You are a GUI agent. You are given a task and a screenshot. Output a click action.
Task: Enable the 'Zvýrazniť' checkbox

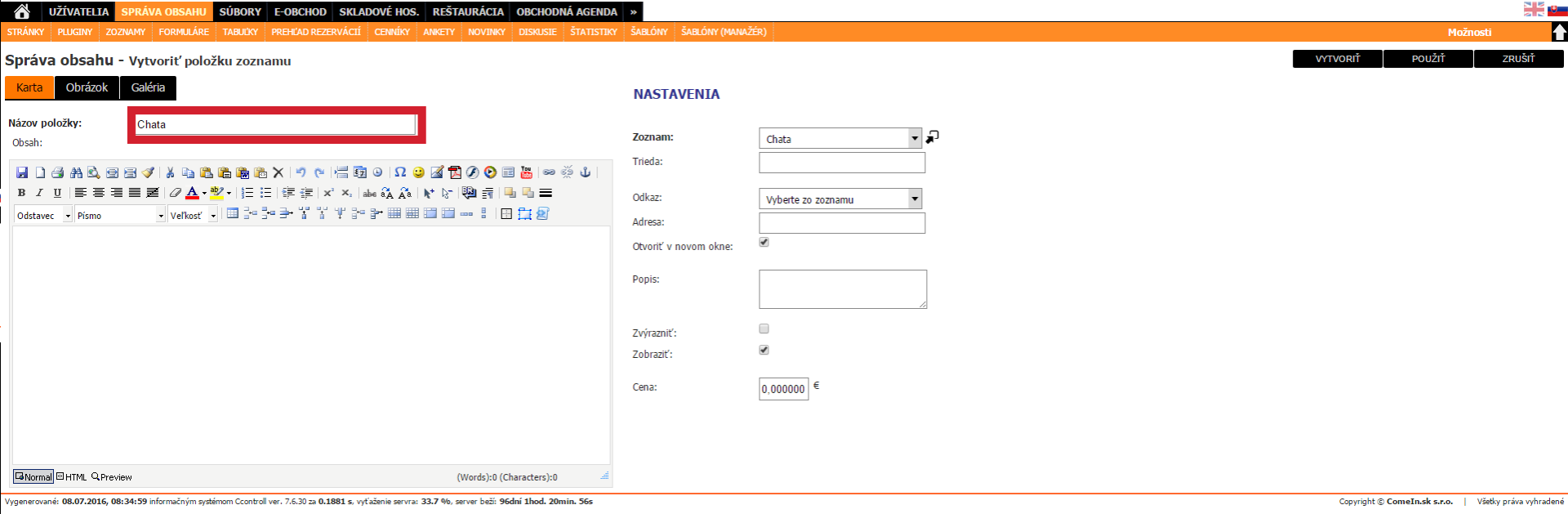(764, 329)
